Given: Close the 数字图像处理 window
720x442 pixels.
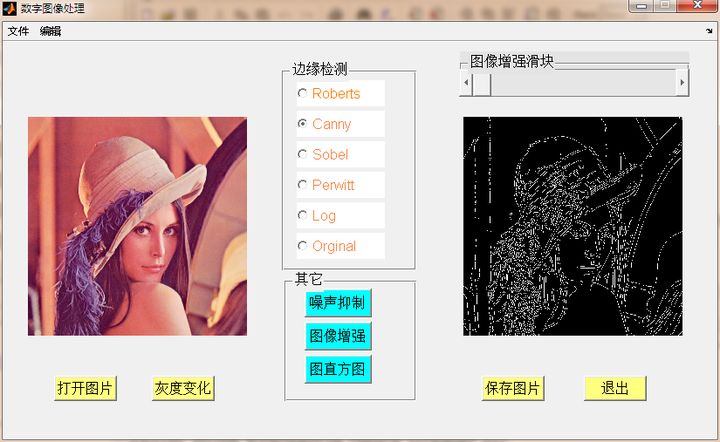Looking at the screenshot, I should click(697, 6).
